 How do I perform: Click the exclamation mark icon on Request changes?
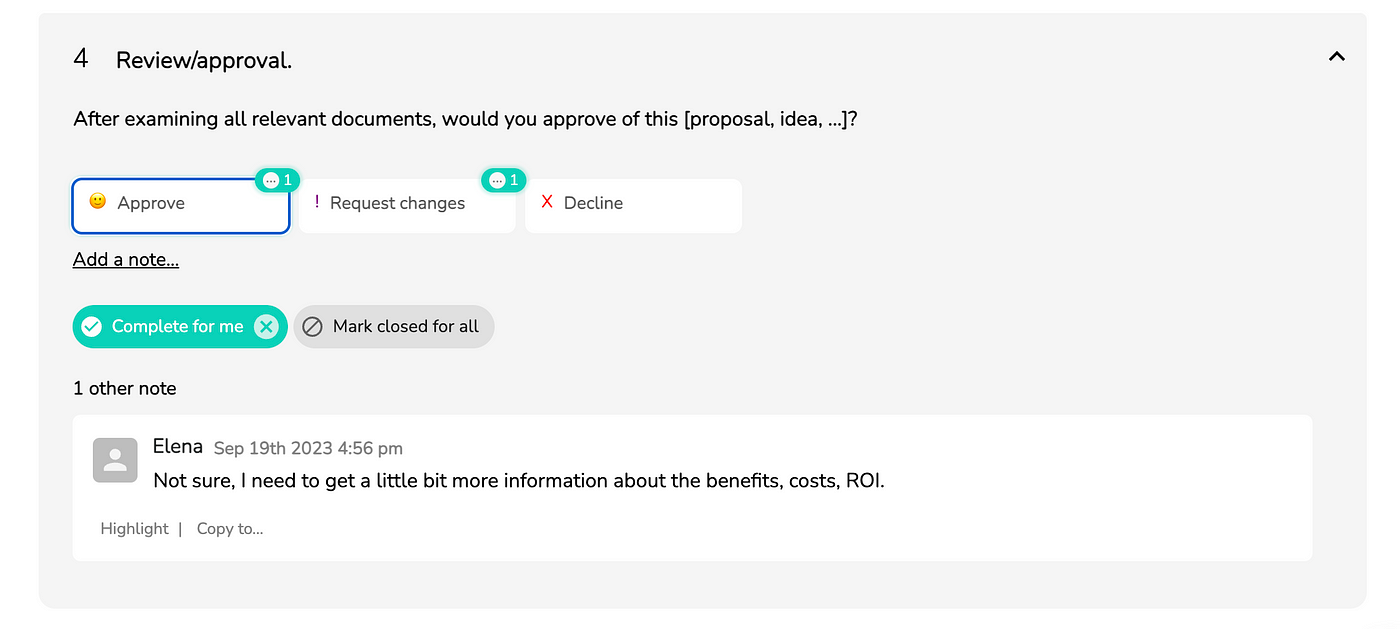tap(317, 202)
